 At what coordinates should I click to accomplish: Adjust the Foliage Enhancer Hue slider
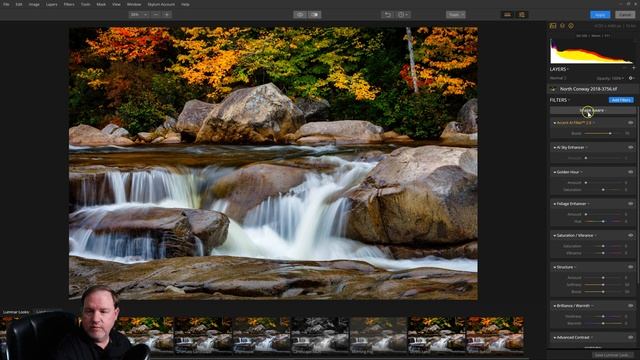[x=604, y=221]
